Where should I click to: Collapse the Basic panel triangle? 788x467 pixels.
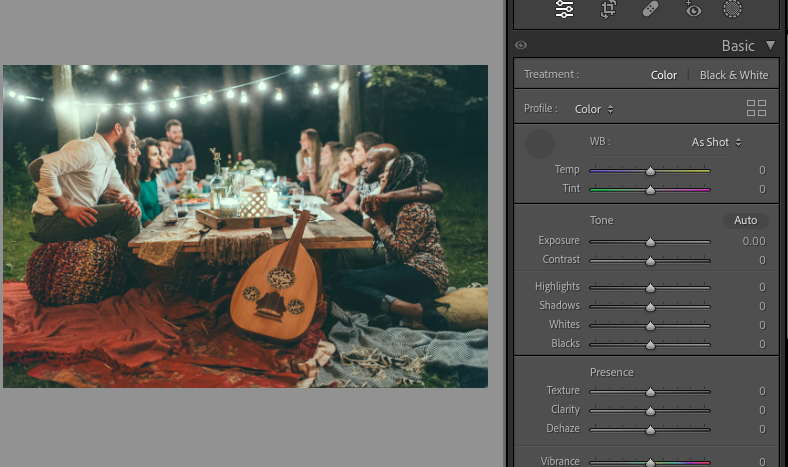(x=770, y=46)
